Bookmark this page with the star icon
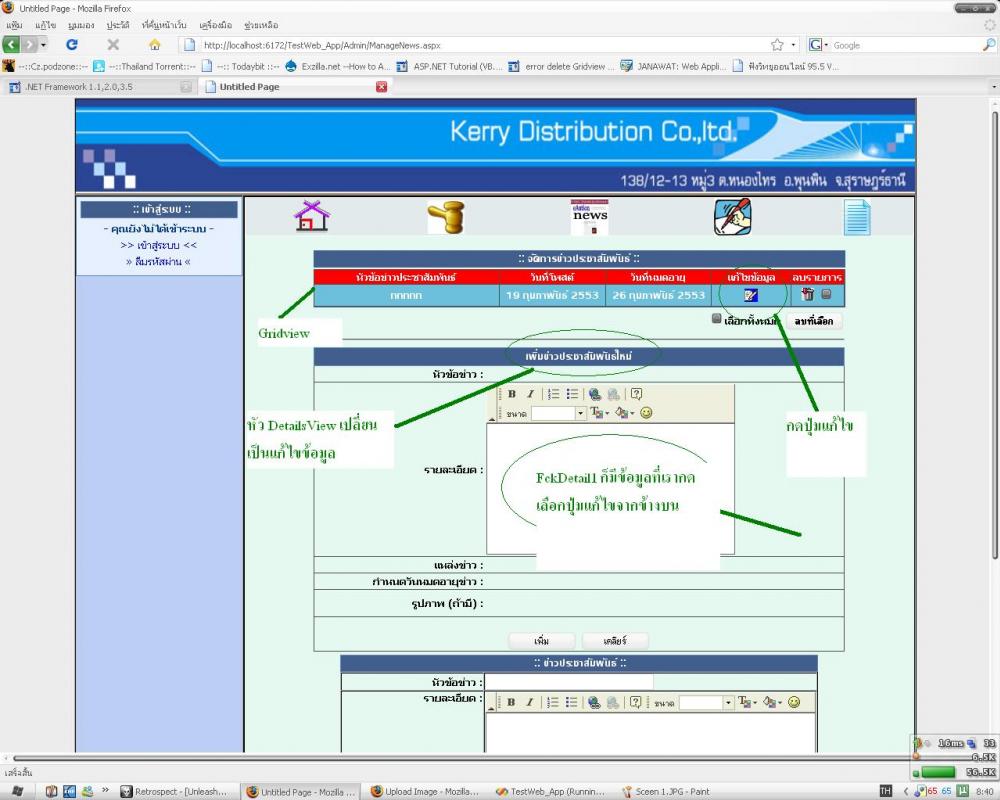 click(x=777, y=45)
